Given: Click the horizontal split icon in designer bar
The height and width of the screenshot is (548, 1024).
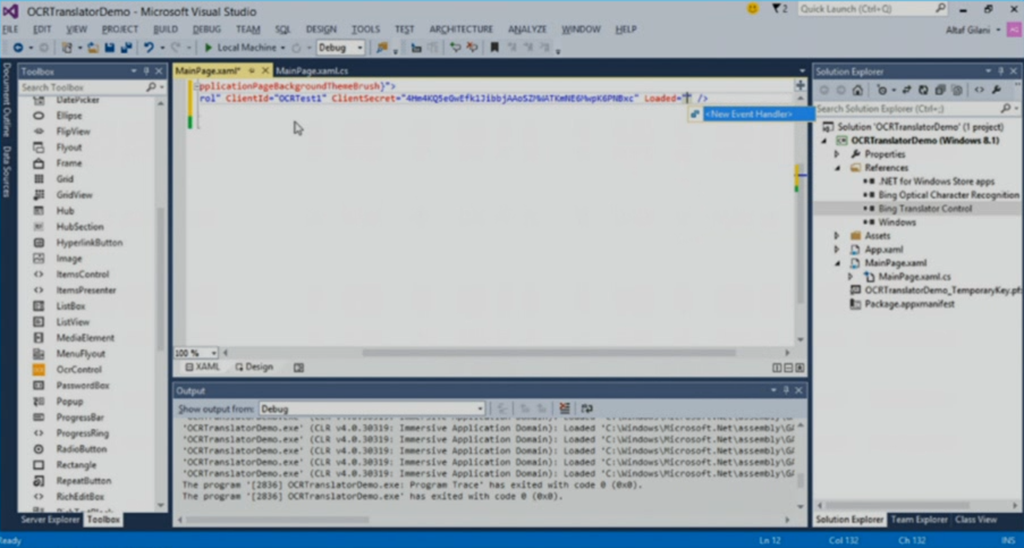Looking at the screenshot, I should coord(788,368).
